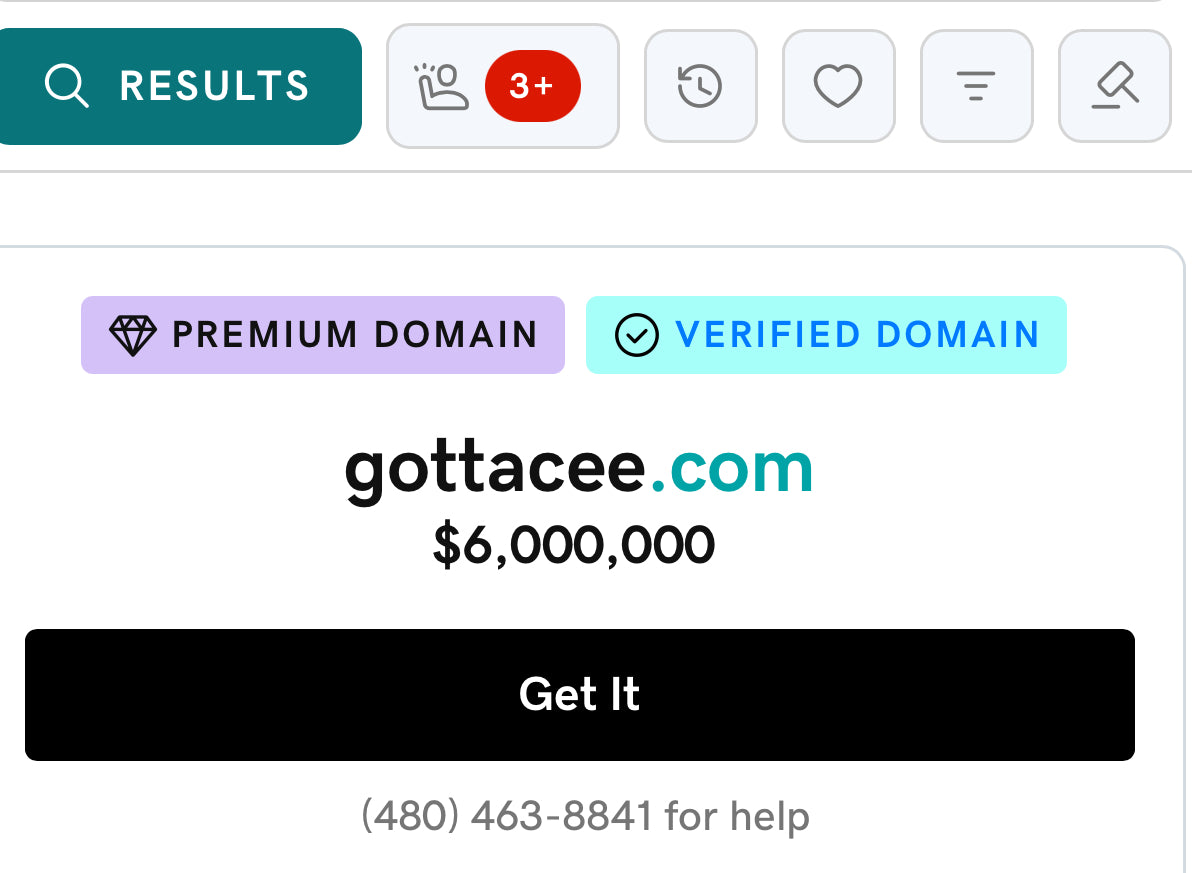This screenshot has height=873, width=1192.
Task: Click the magnifying glass icon in RESULTS
Action: tap(66, 85)
